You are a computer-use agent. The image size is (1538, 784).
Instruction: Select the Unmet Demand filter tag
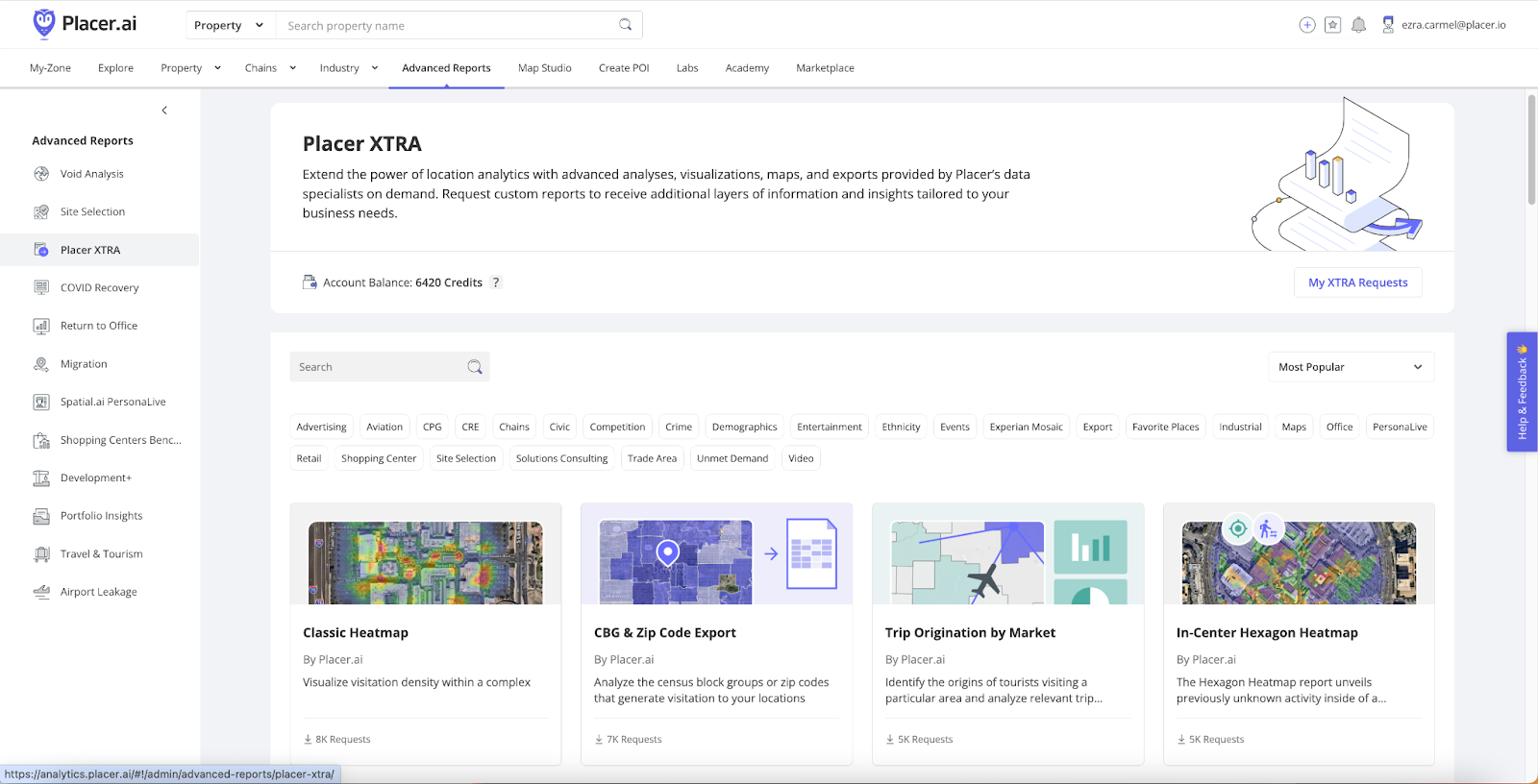732,458
